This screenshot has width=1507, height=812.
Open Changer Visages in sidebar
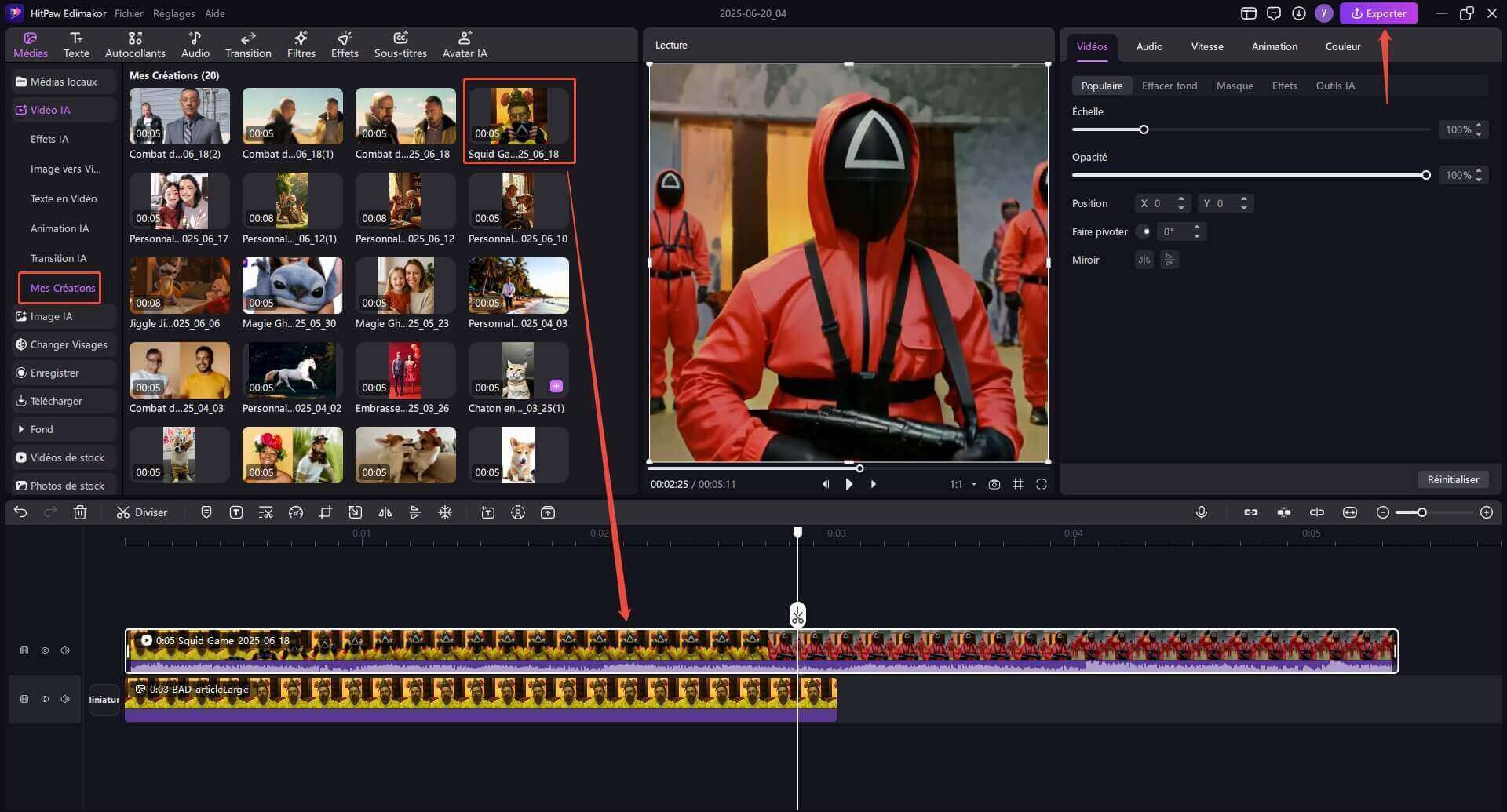[x=63, y=344]
